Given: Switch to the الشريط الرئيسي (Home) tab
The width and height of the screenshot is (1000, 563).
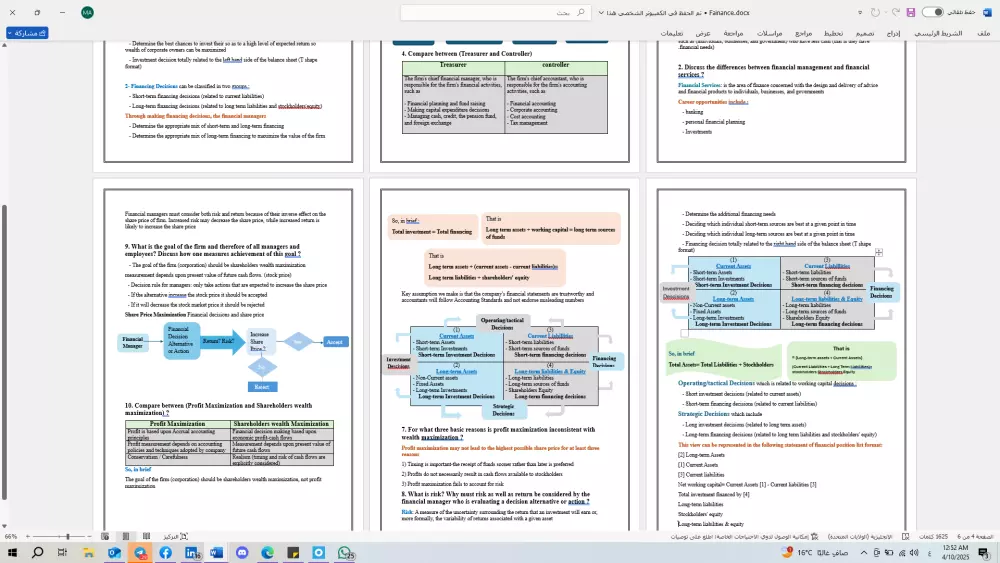Looking at the screenshot, I should click(x=938, y=33).
